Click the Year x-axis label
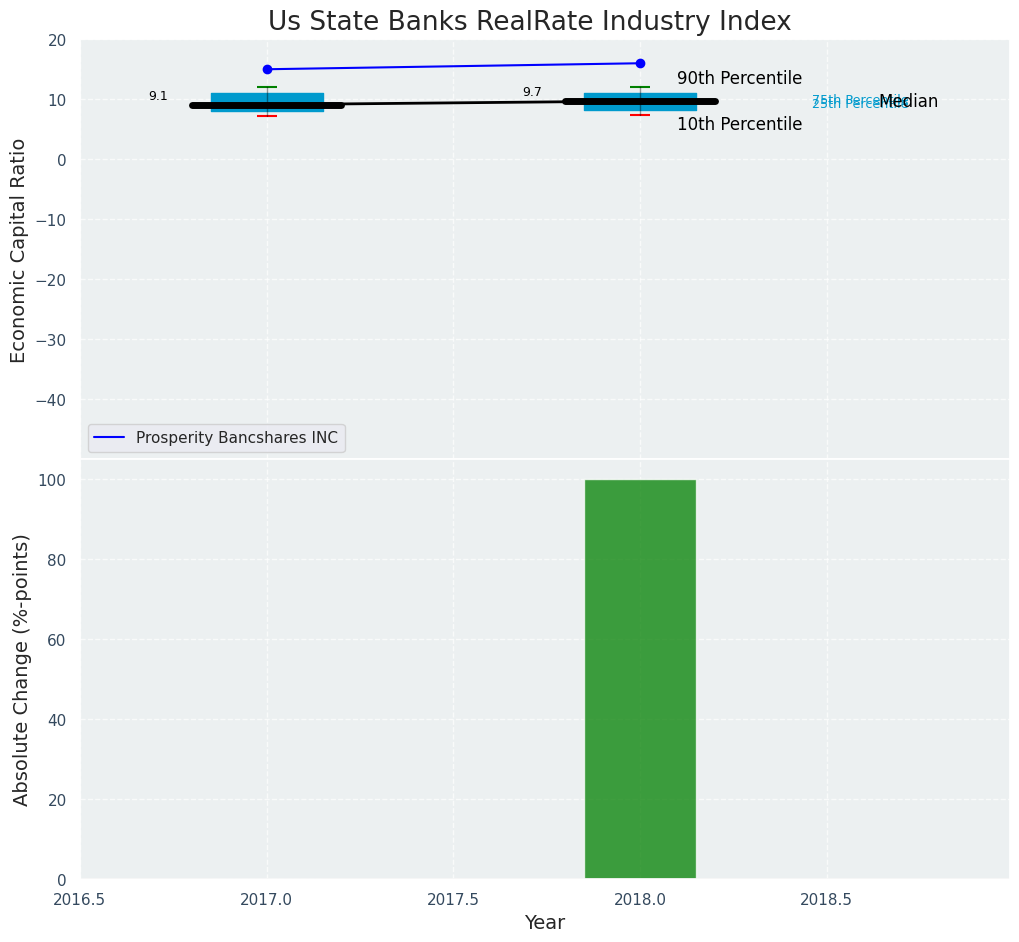Image resolution: width=1019 pixels, height=942 pixels. (545, 922)
